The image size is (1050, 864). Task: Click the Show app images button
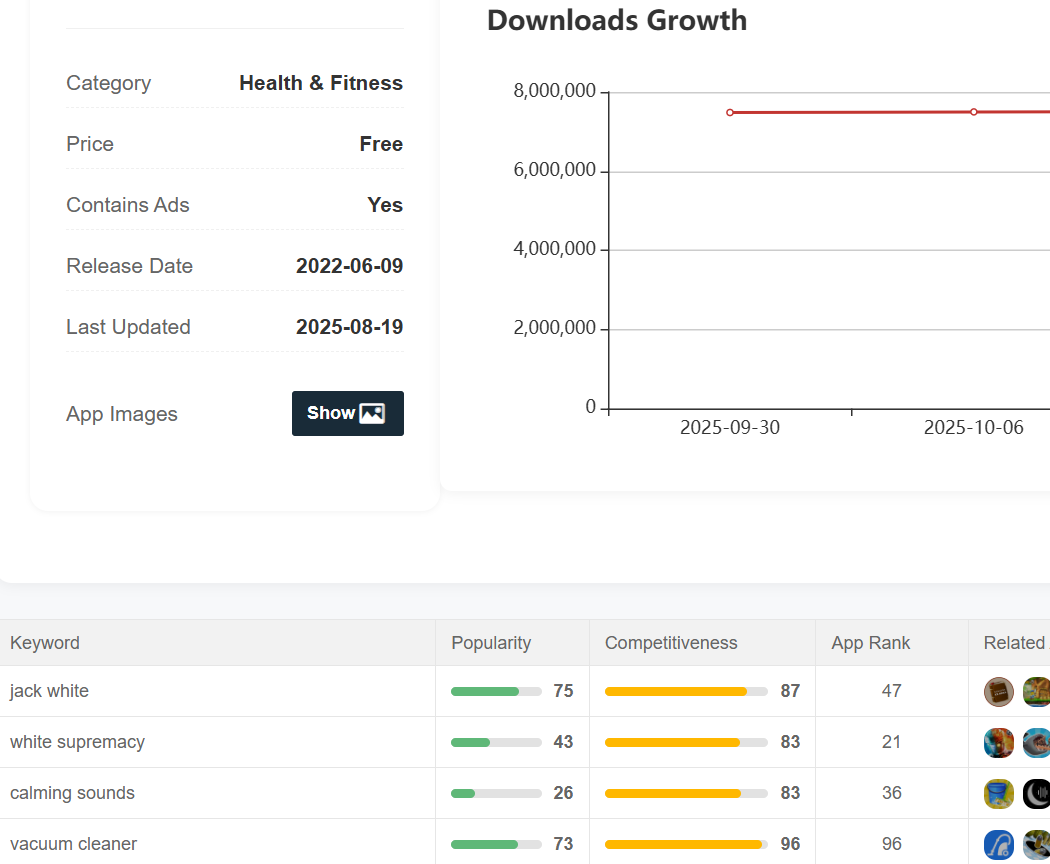[347, 413]
